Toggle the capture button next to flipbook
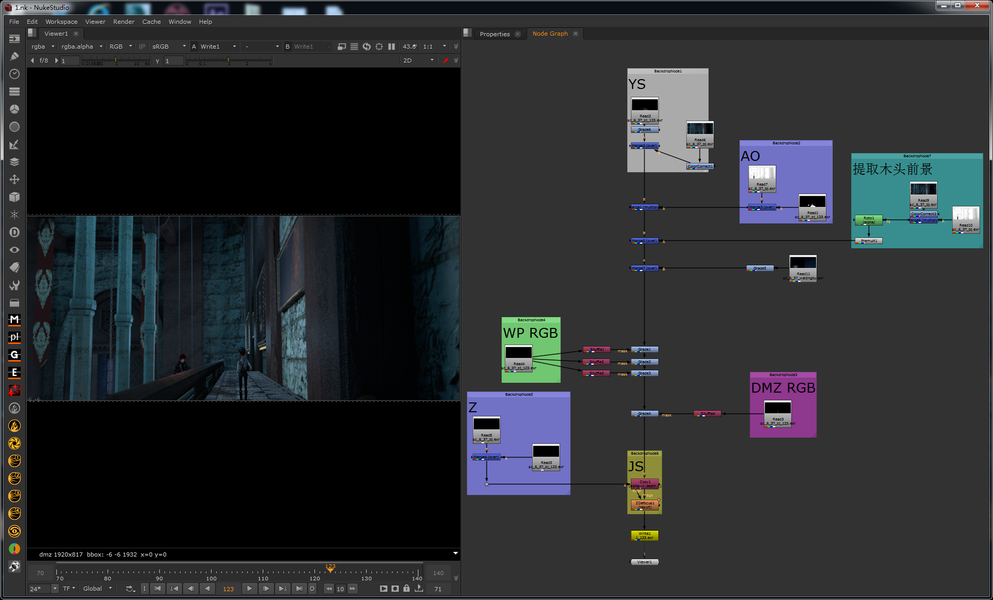993x600 pixels. pyautogui.click(x=395, y=589)
